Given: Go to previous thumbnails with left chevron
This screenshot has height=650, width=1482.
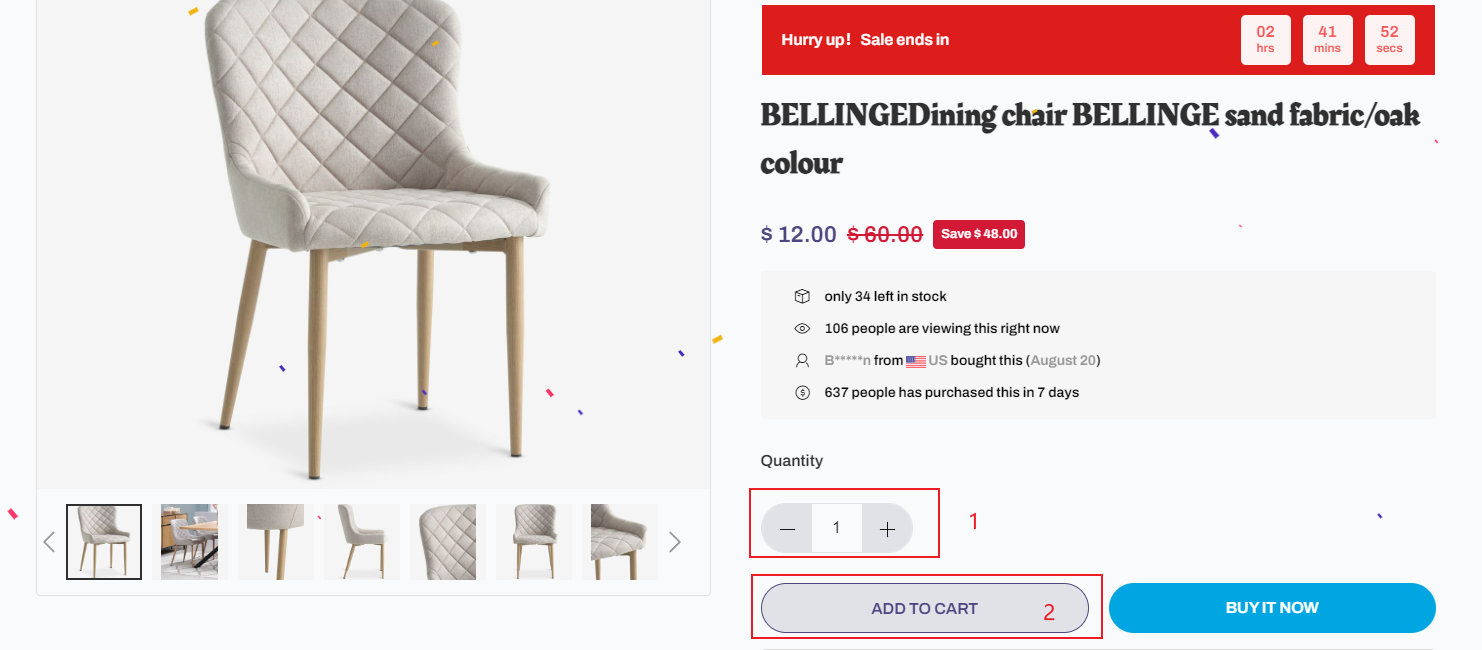Looking at the screenshot, I should (x=49, y=542).
